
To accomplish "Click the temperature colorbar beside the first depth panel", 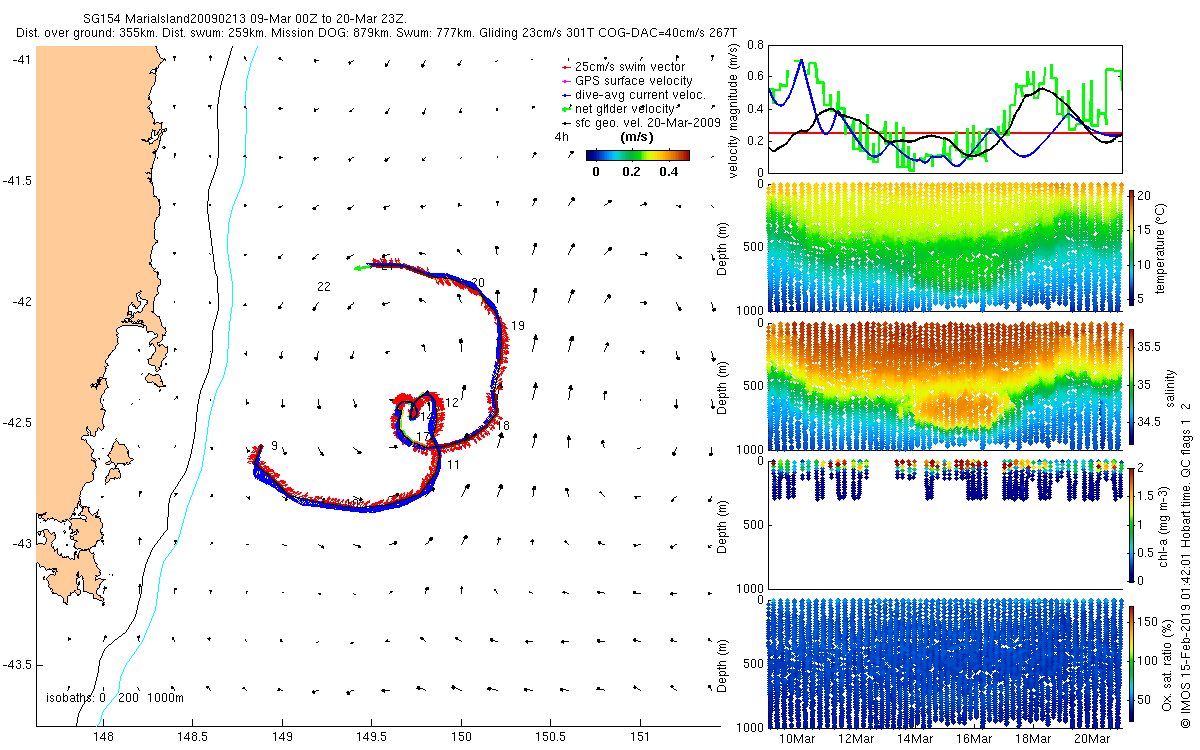I will click(1132, 250).
